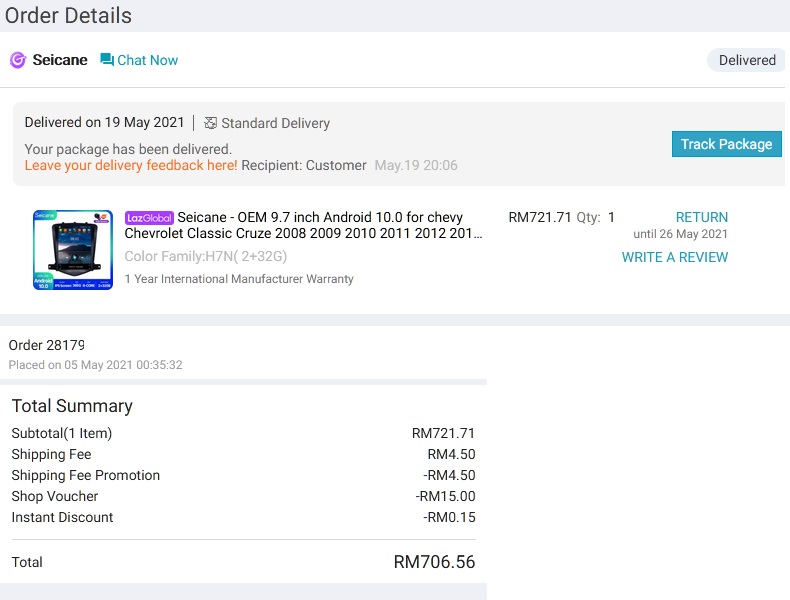Click the Total label
790x600 pixels.
coord(27,562)
